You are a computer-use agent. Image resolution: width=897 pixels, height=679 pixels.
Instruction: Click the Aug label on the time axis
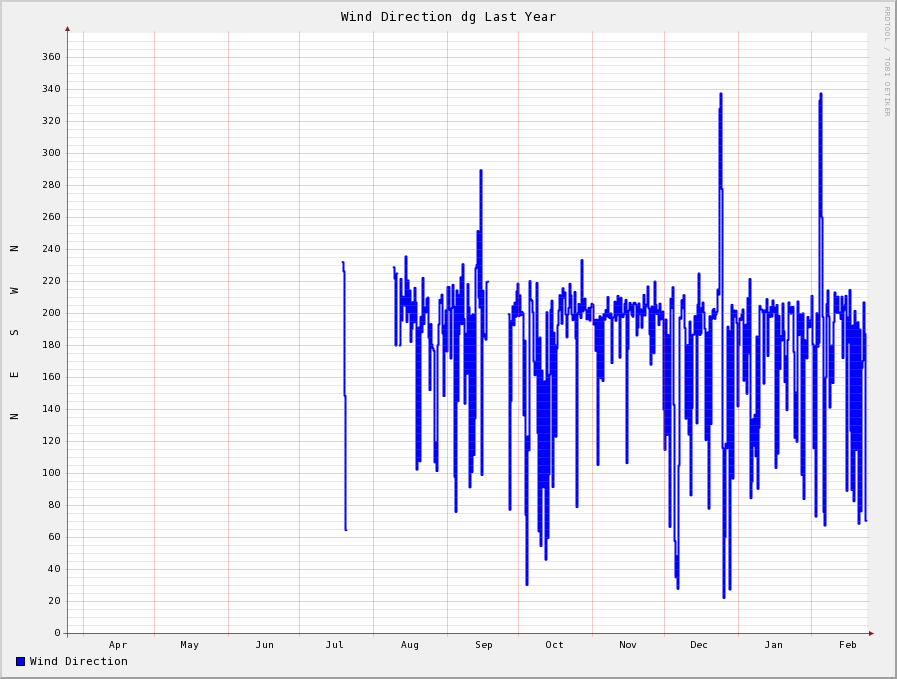(410, 645)
